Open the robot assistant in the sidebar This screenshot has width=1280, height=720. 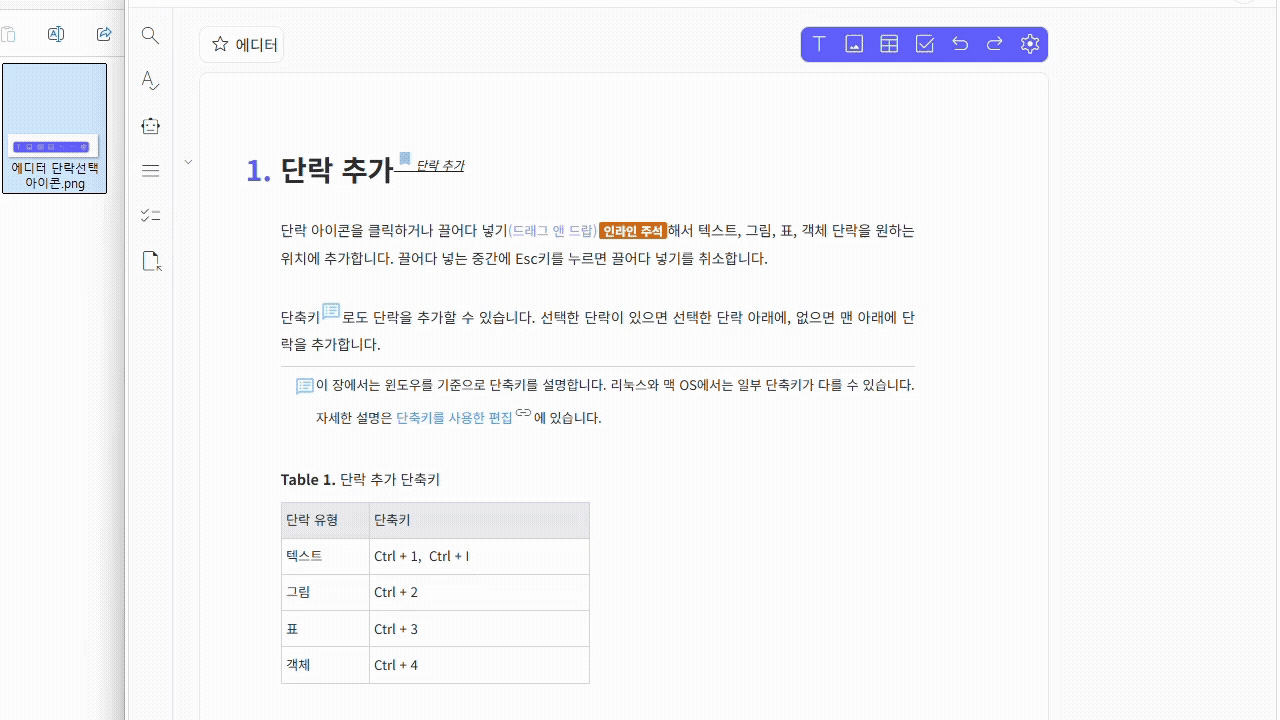[x=150, y=126]
